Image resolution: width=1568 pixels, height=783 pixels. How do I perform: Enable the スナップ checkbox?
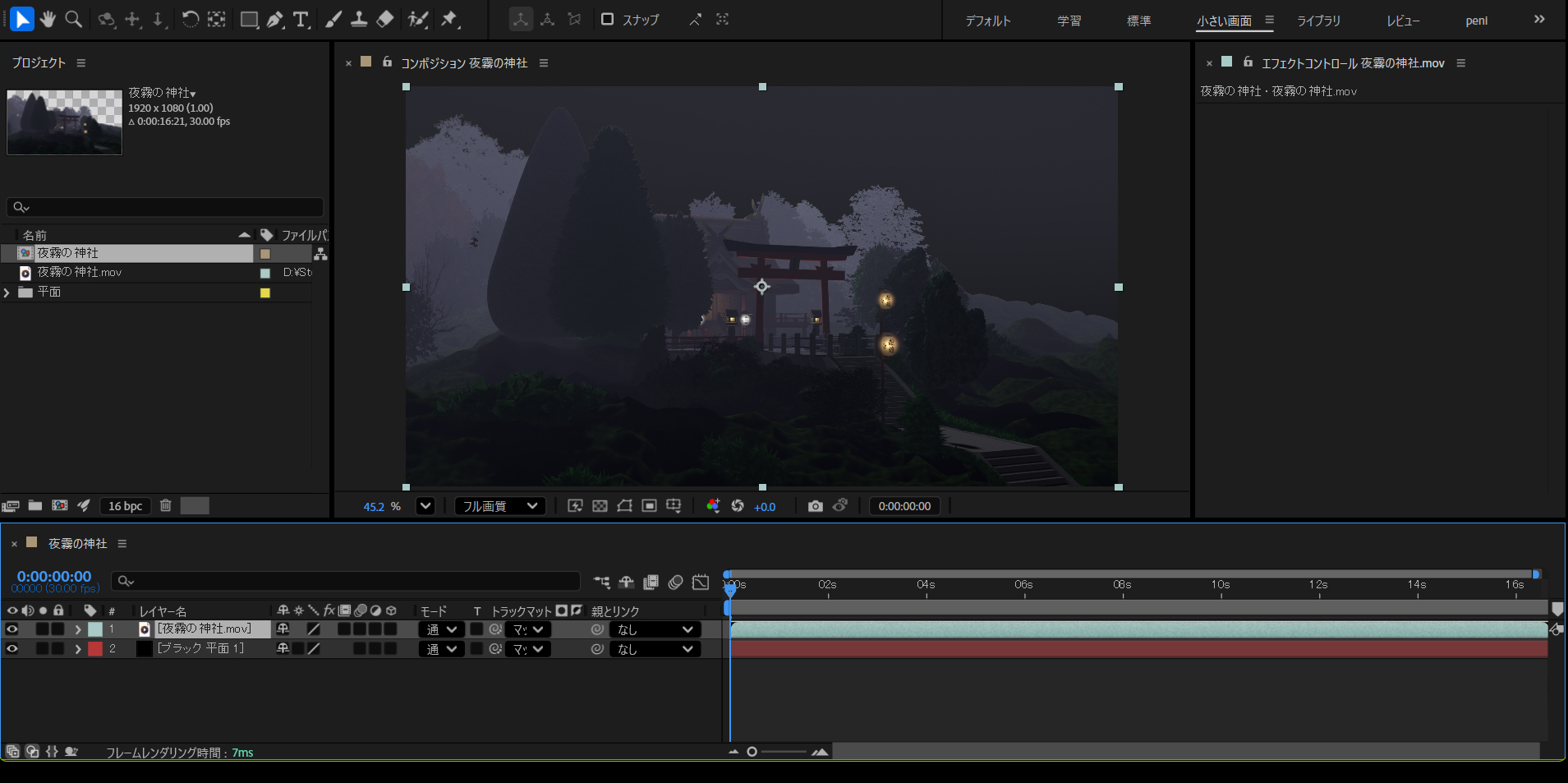coord(608,19)
